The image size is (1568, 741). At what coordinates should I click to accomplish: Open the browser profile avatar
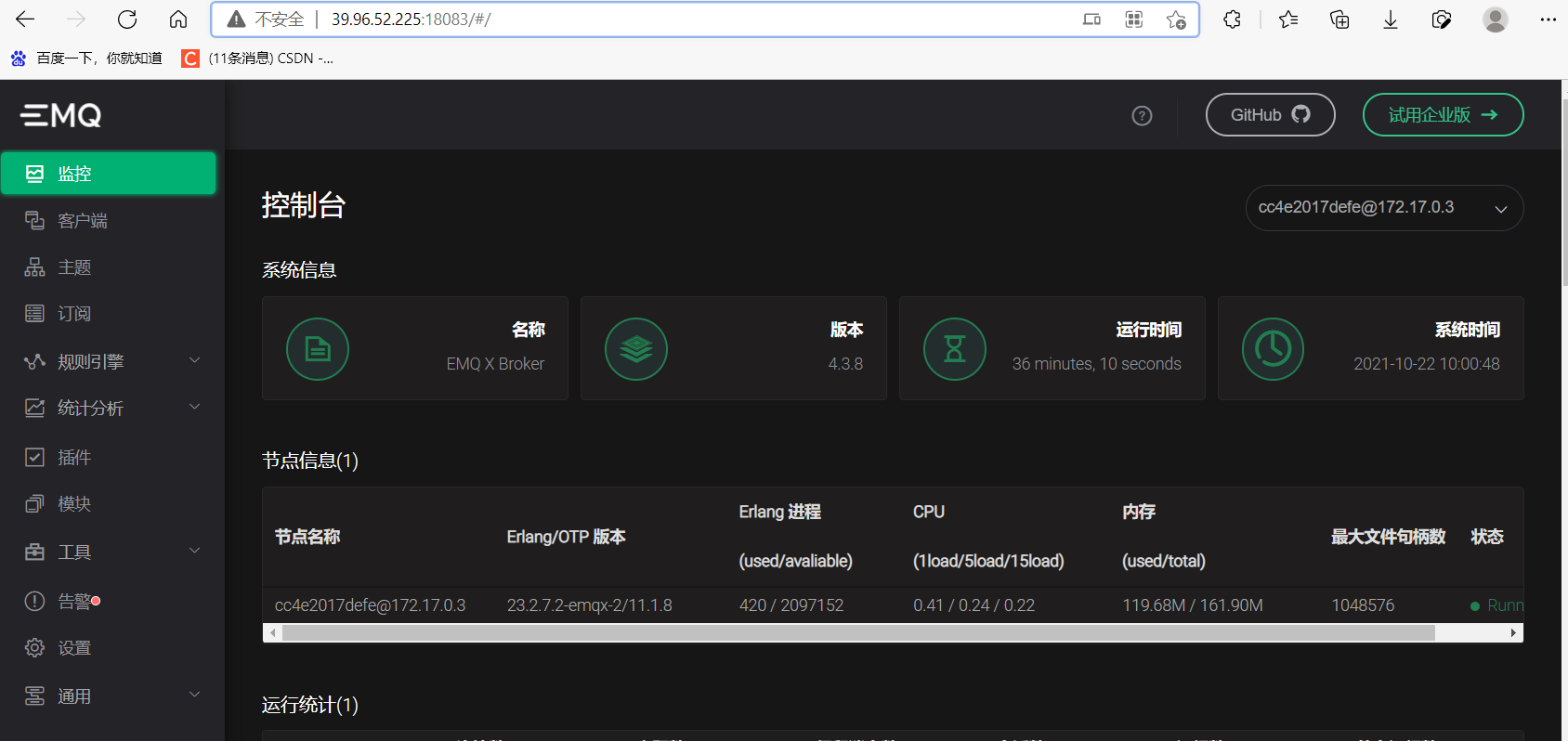click(x=1496, y=19)
